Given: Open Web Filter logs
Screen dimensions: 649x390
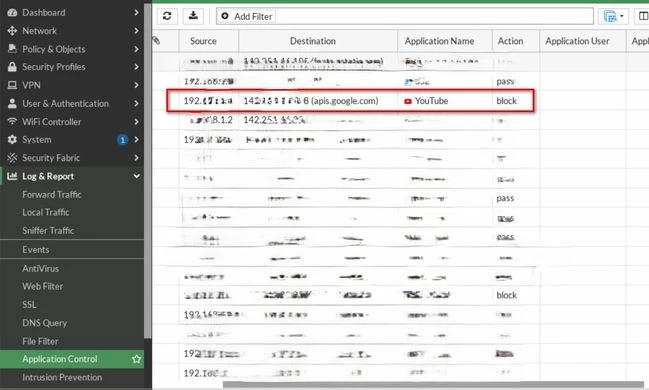Looking at the screenshot, I should click(x=43, y=286).
